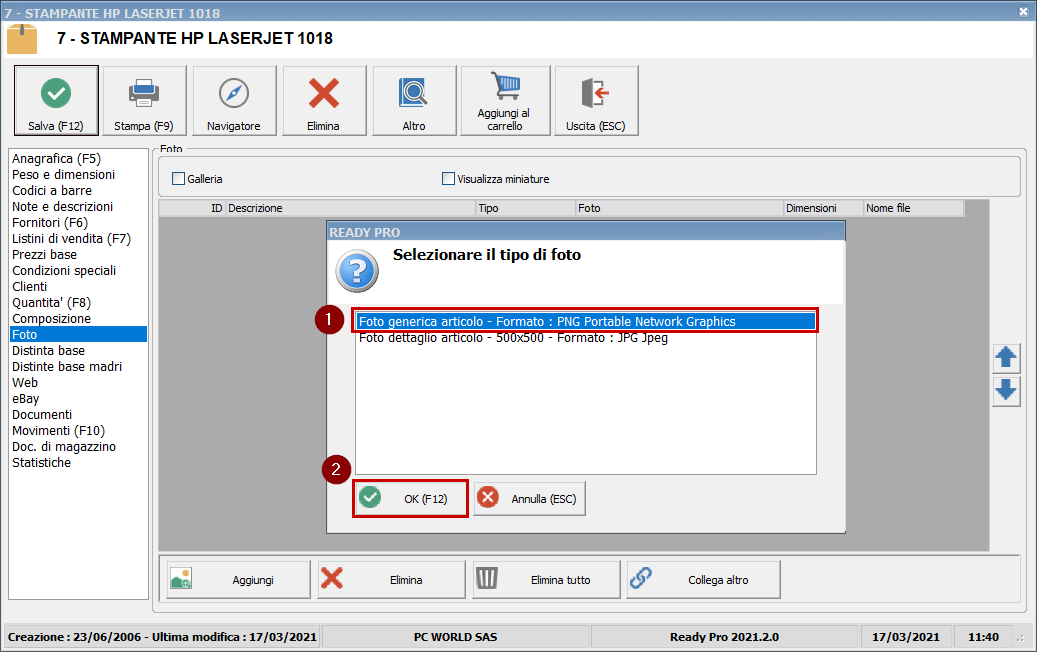Open the Statistiche section
Screen dimensions: 1037x652
[x=41, y=463]
